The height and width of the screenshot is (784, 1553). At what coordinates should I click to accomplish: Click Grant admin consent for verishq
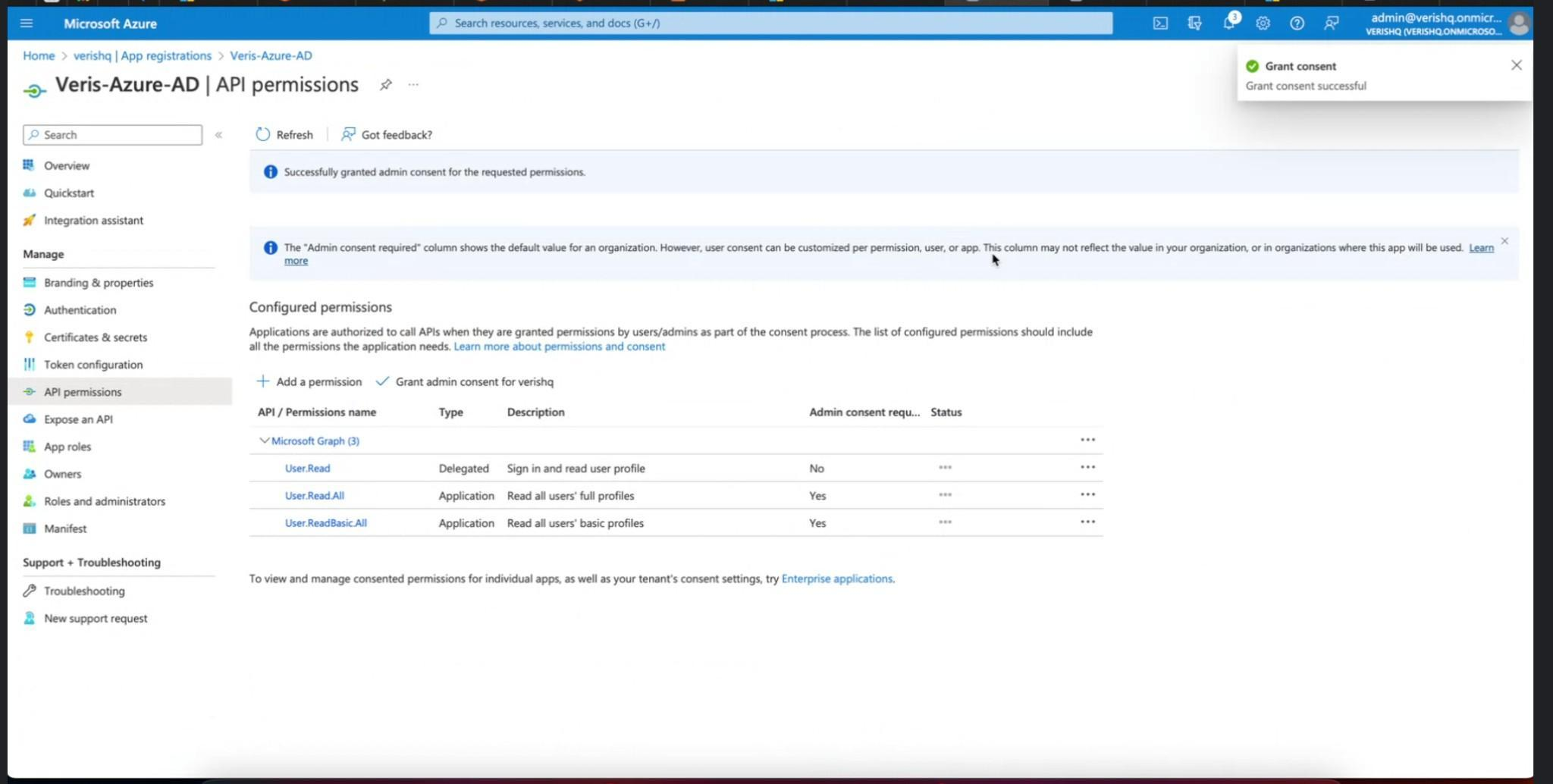click(465, 382)
